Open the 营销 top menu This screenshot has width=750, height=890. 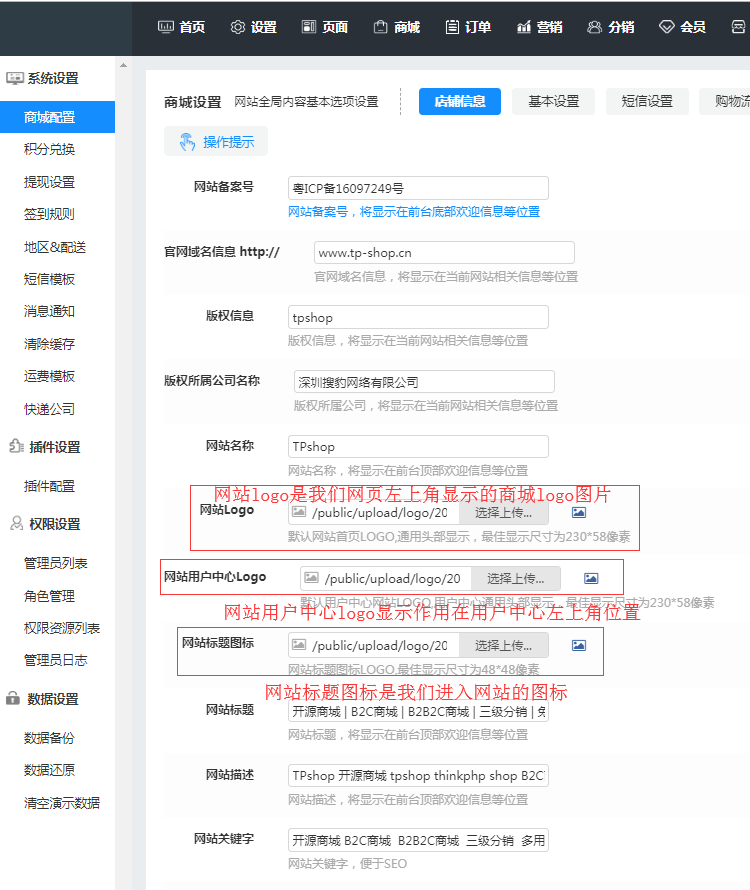pos(540,27)
